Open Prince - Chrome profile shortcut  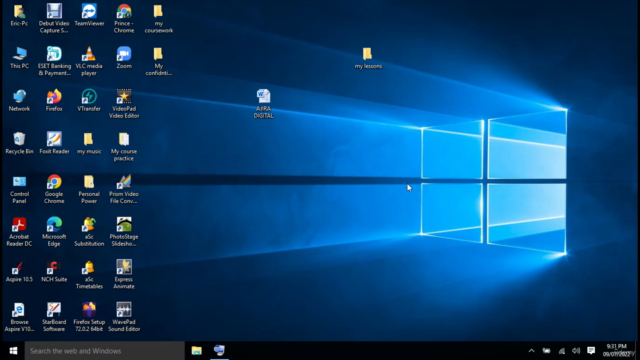[x=124, y=19]
